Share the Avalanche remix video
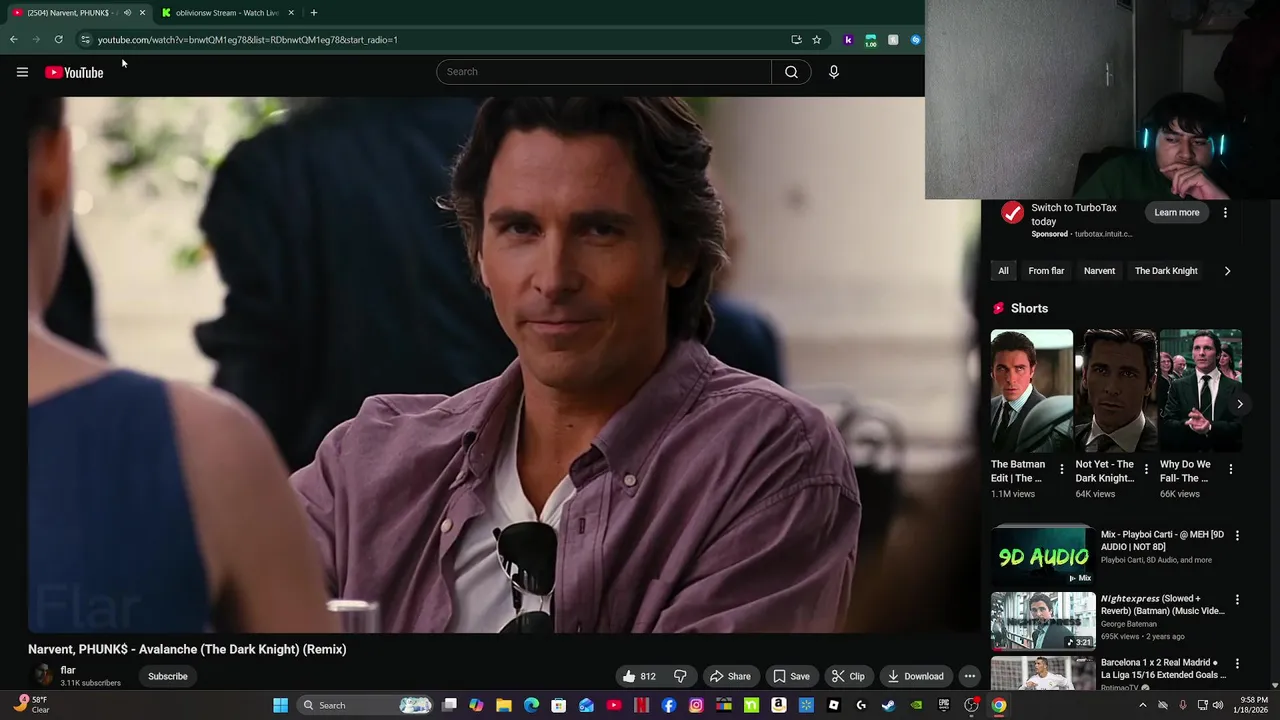Viewport: 1280px width, 720px height. click(730, 676)
